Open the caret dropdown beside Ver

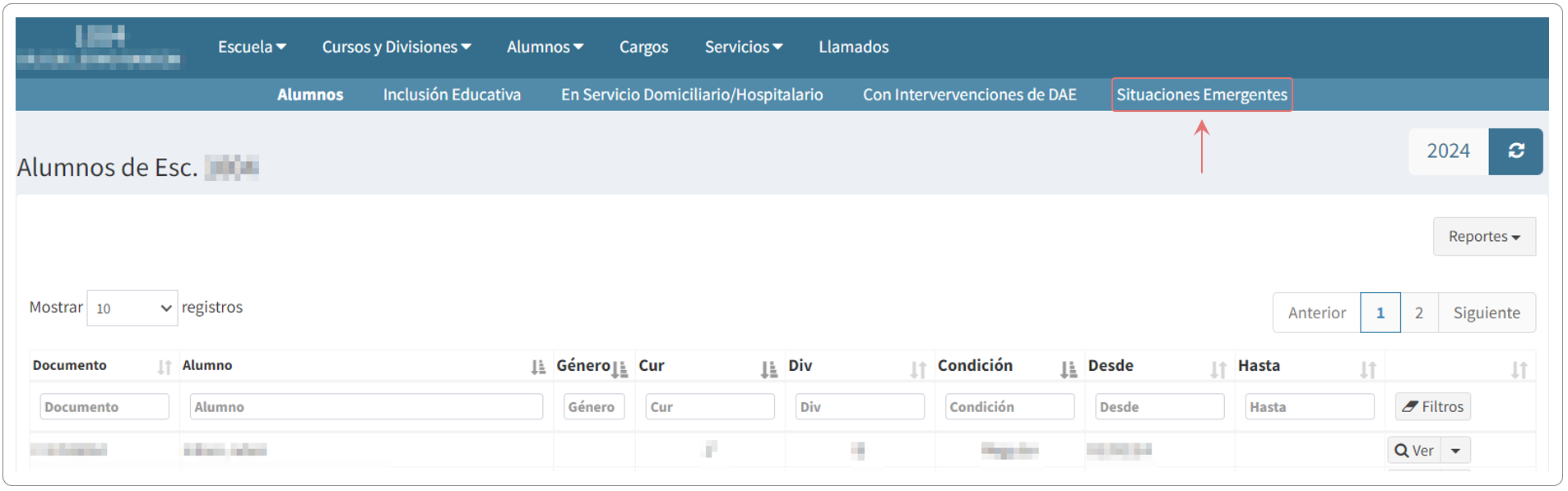[1455, 451]
